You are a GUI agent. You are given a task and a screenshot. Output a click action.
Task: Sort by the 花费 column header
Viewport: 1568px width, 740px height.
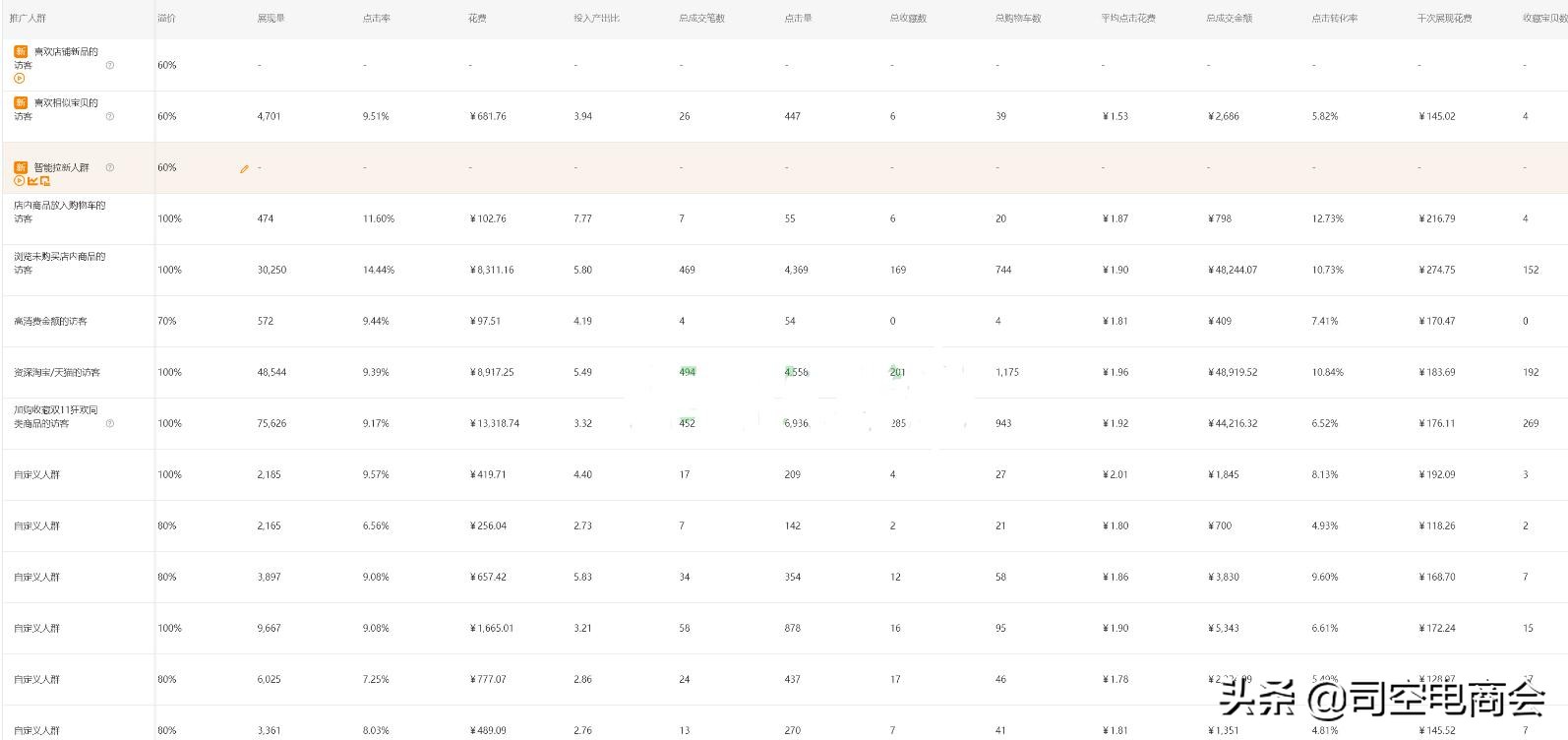click(477, 18)
